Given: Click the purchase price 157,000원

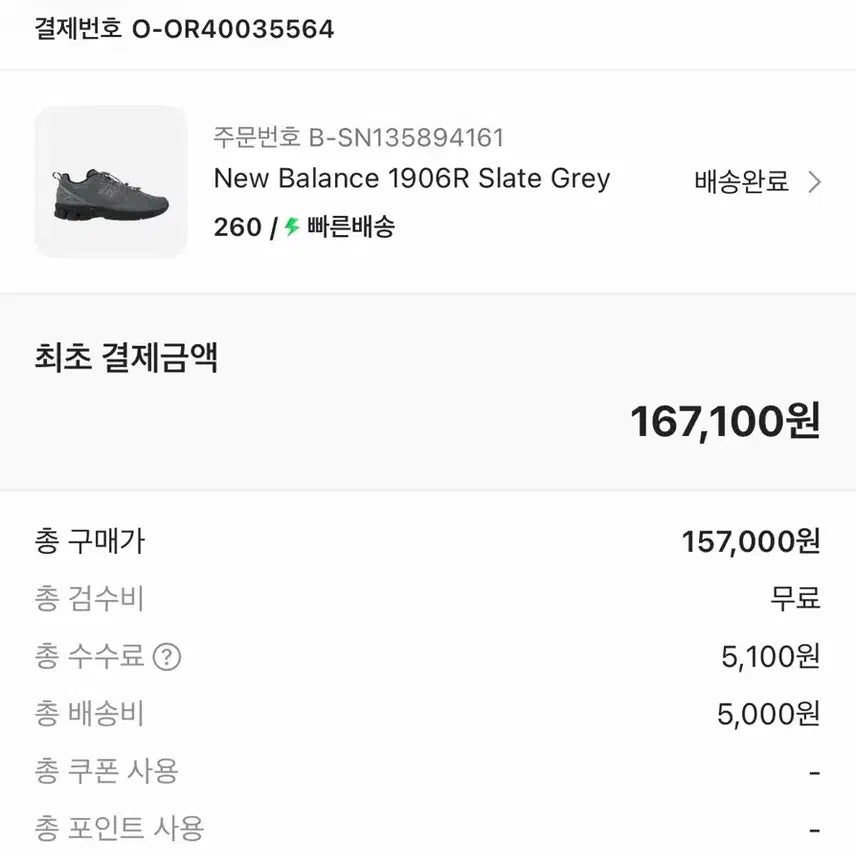Looking at the screenshot, I should 750,542.
